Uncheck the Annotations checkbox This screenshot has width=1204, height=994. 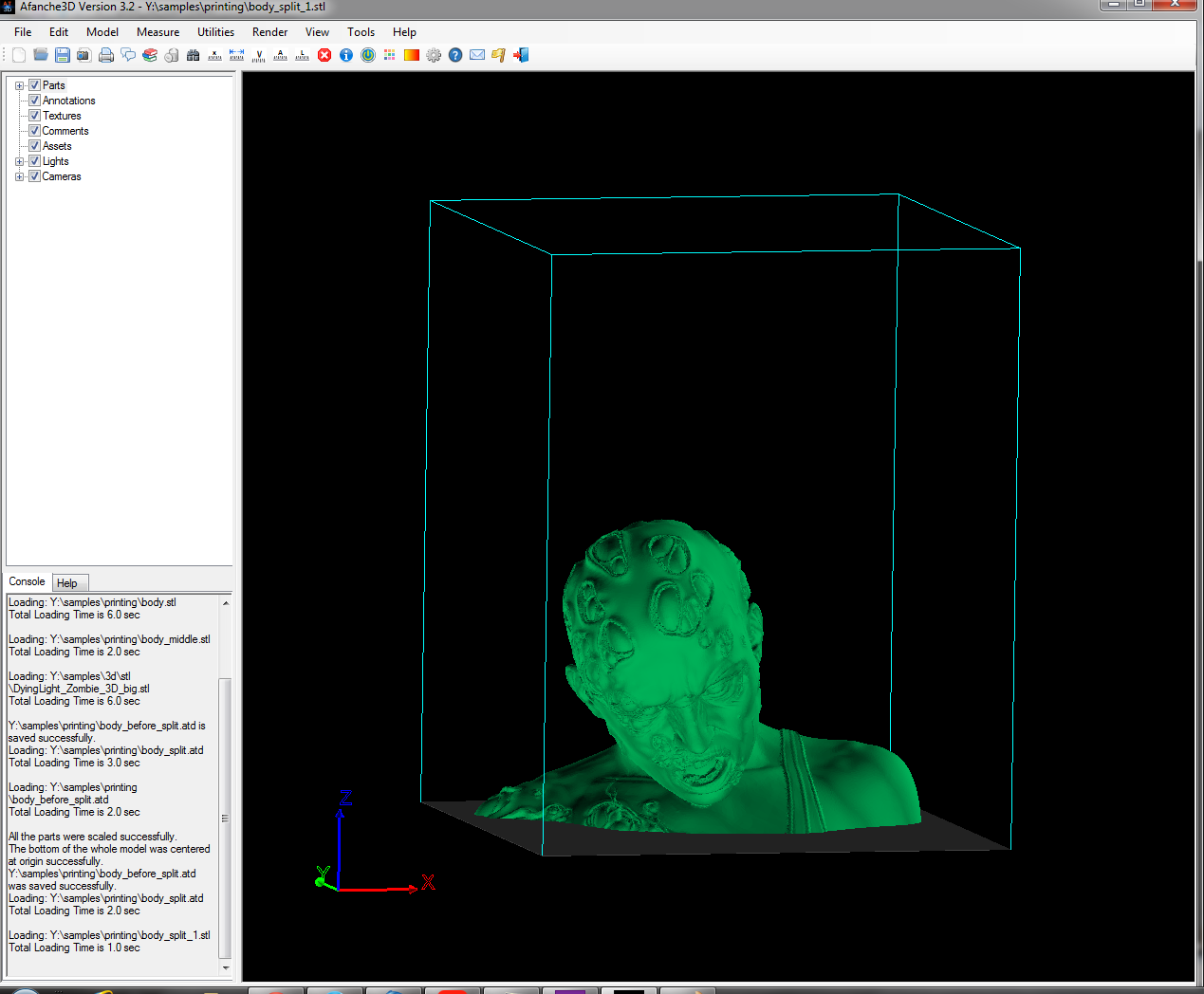click(34, 101)
